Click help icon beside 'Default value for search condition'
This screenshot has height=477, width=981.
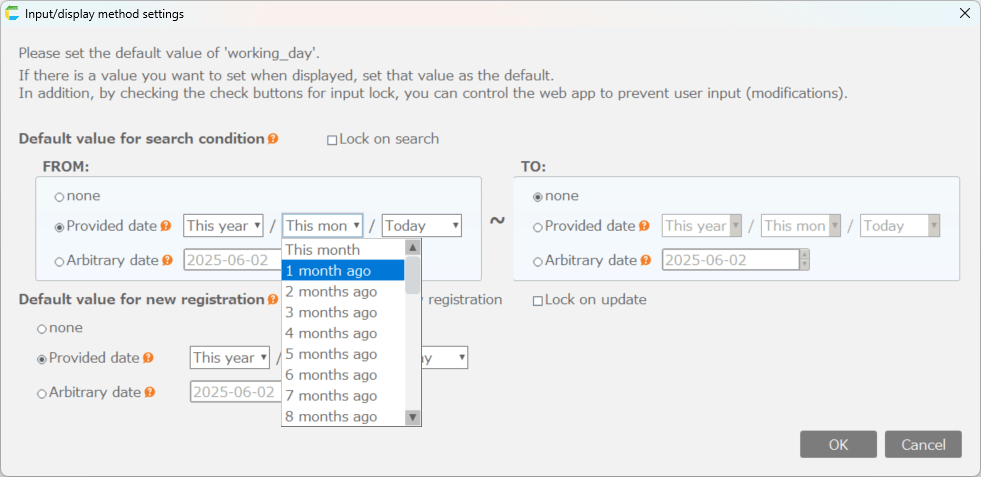pyautogui.click(x=273, y=139)
